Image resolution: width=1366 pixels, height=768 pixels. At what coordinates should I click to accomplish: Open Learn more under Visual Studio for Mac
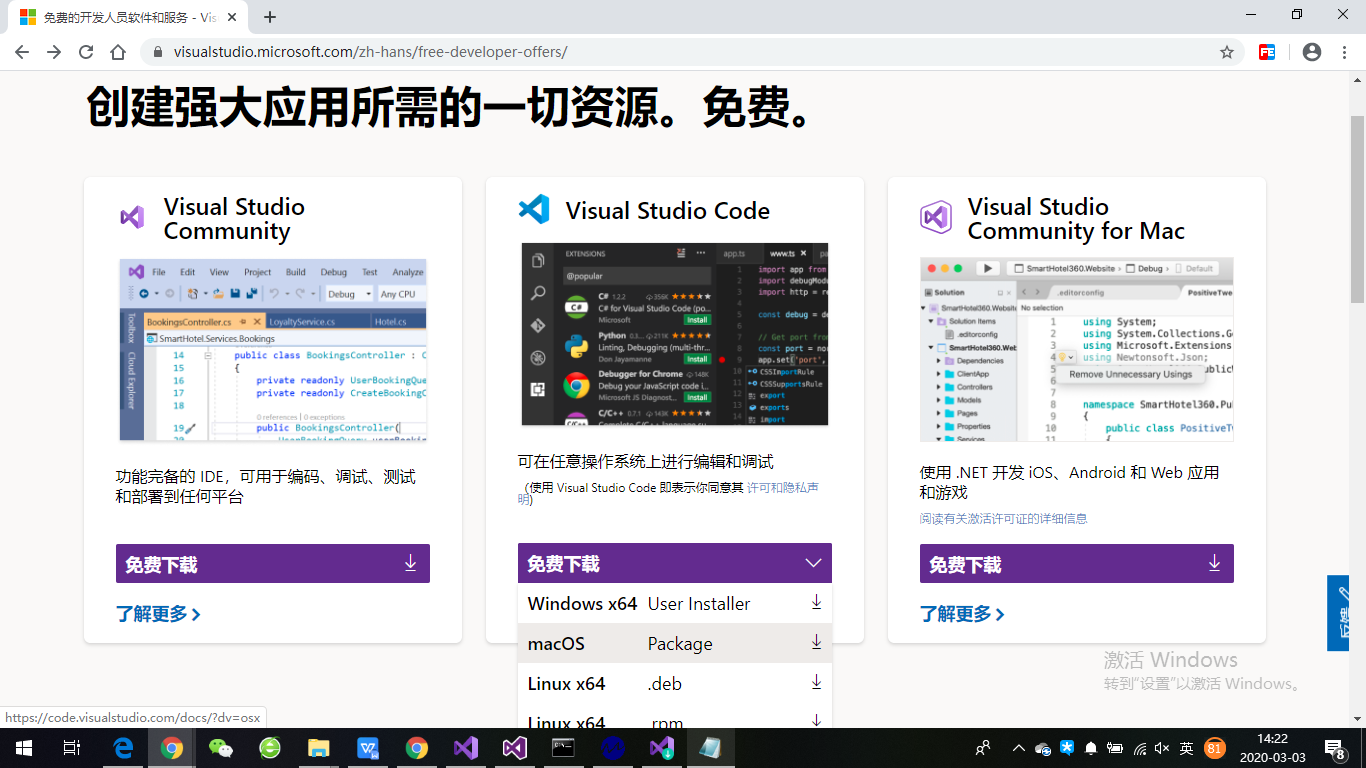click(x=962, y=614)
